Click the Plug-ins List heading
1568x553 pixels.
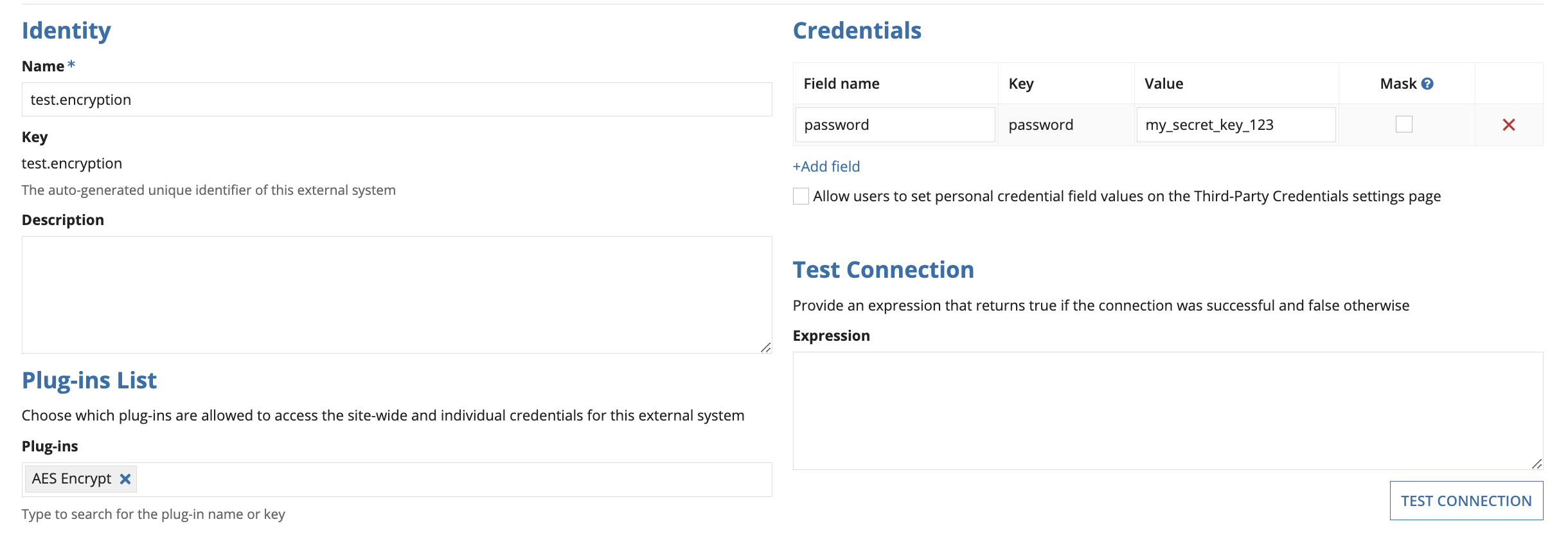coord(89,380)
